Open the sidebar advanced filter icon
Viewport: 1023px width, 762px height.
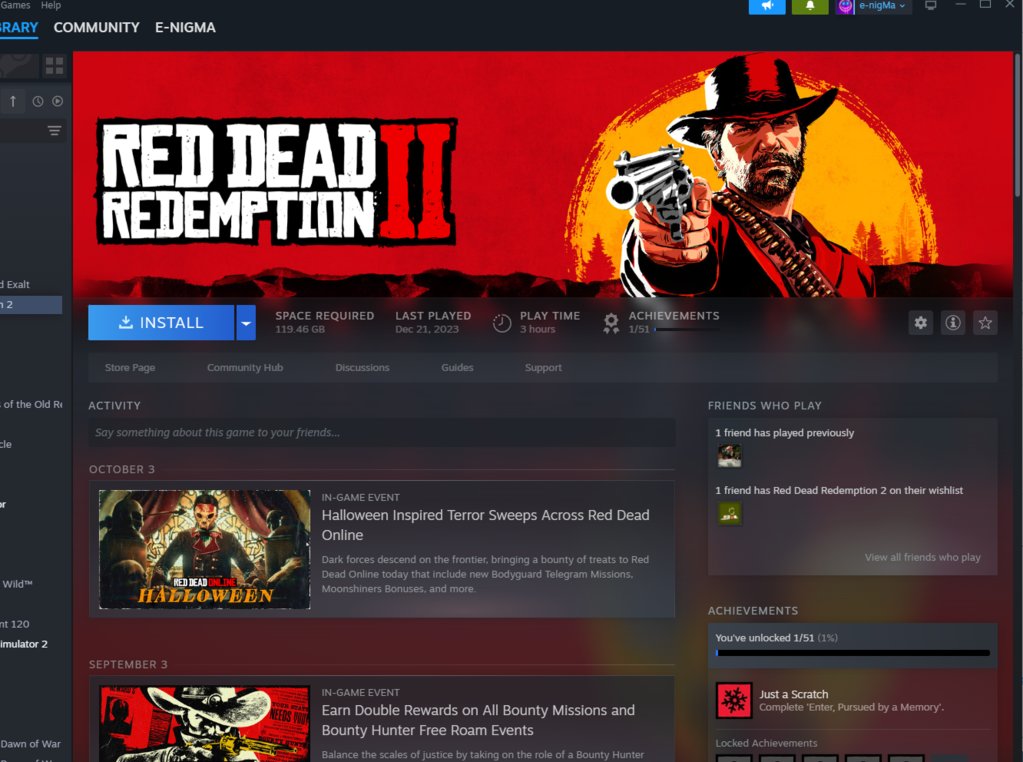(54, 131)
